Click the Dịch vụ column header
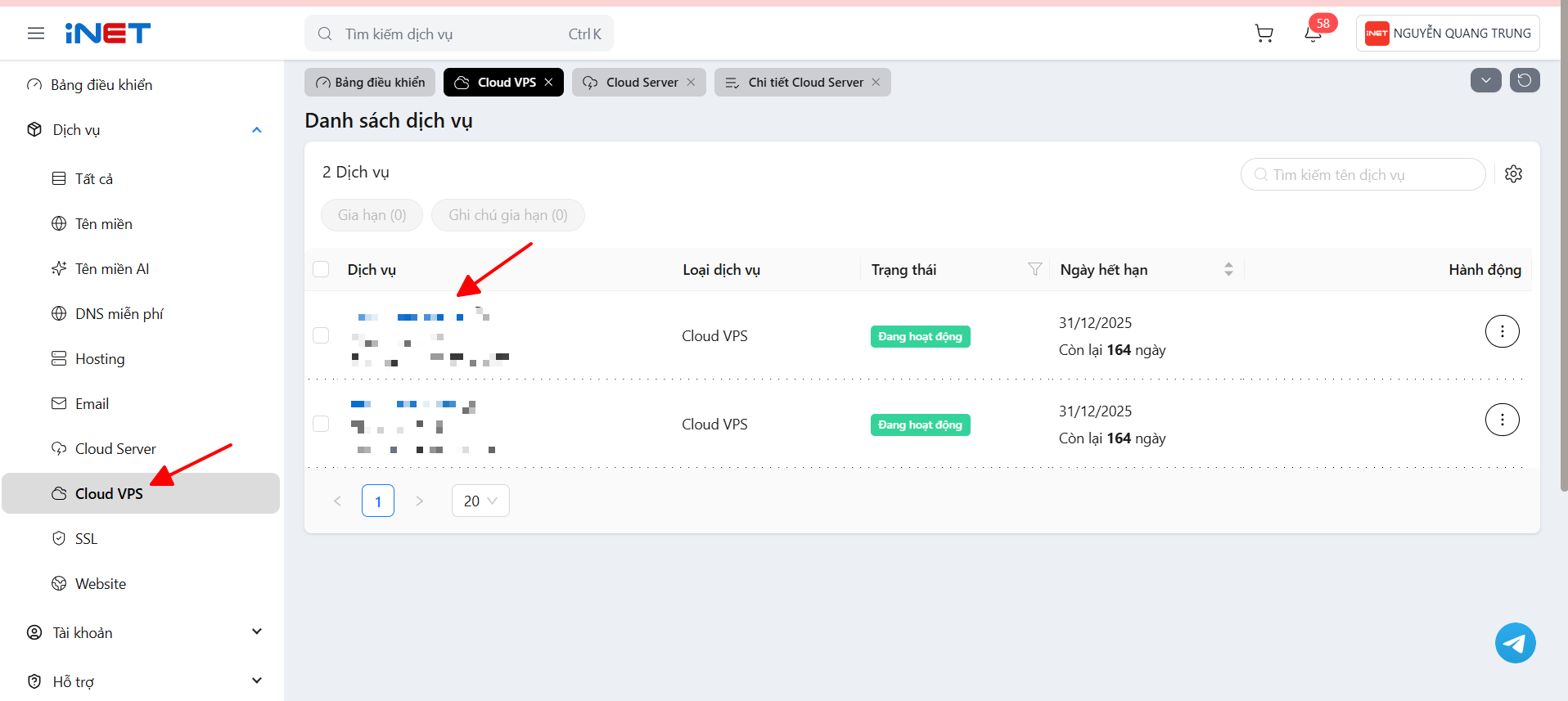This screenshot has height=701, width=1568. [372, 270]
